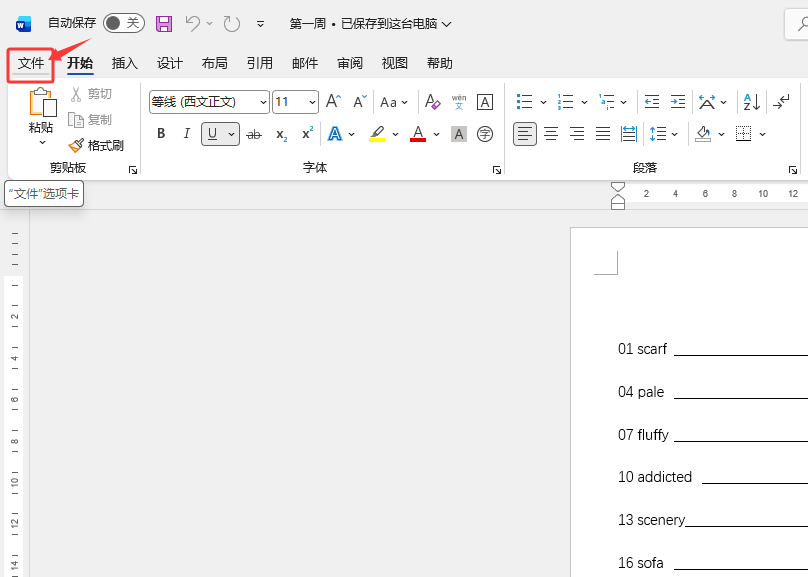808x577 pixels.
Task: Align text left
Action: (x=525, y=134)
